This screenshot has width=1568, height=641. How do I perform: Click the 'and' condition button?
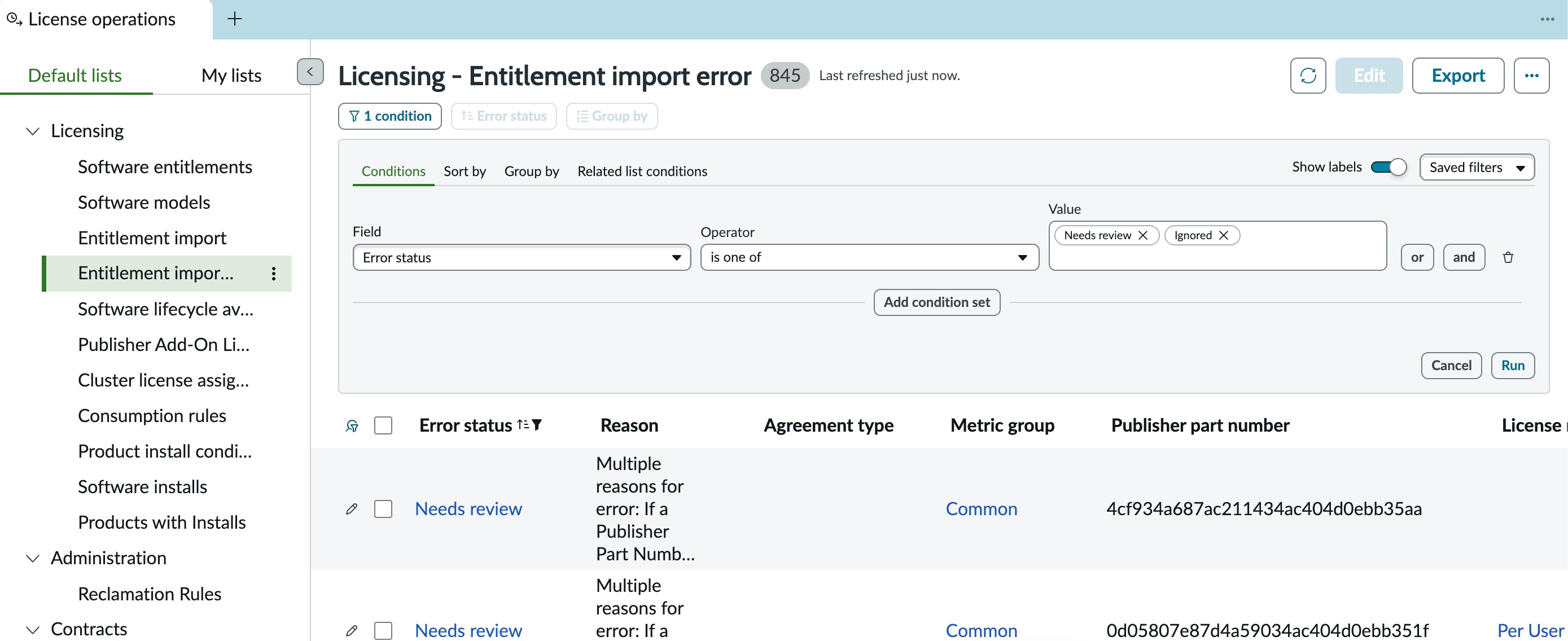point(1464,257)
